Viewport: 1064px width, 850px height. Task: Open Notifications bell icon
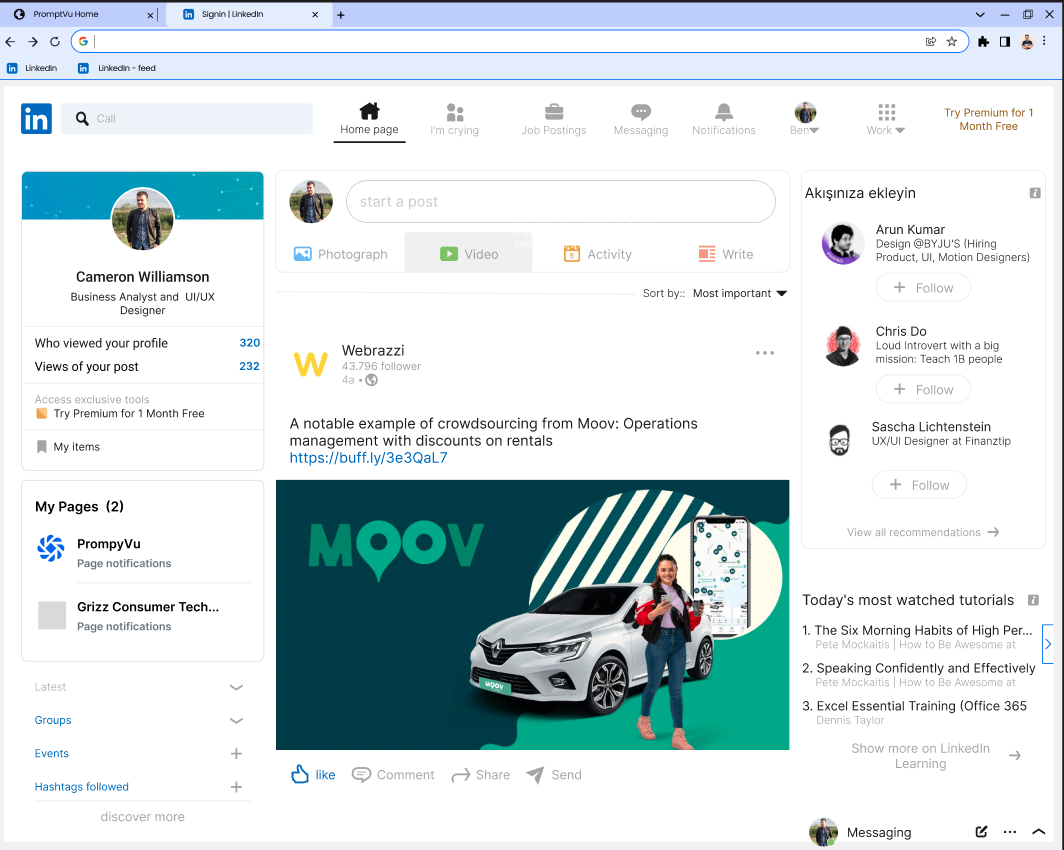tap(723, 111)
